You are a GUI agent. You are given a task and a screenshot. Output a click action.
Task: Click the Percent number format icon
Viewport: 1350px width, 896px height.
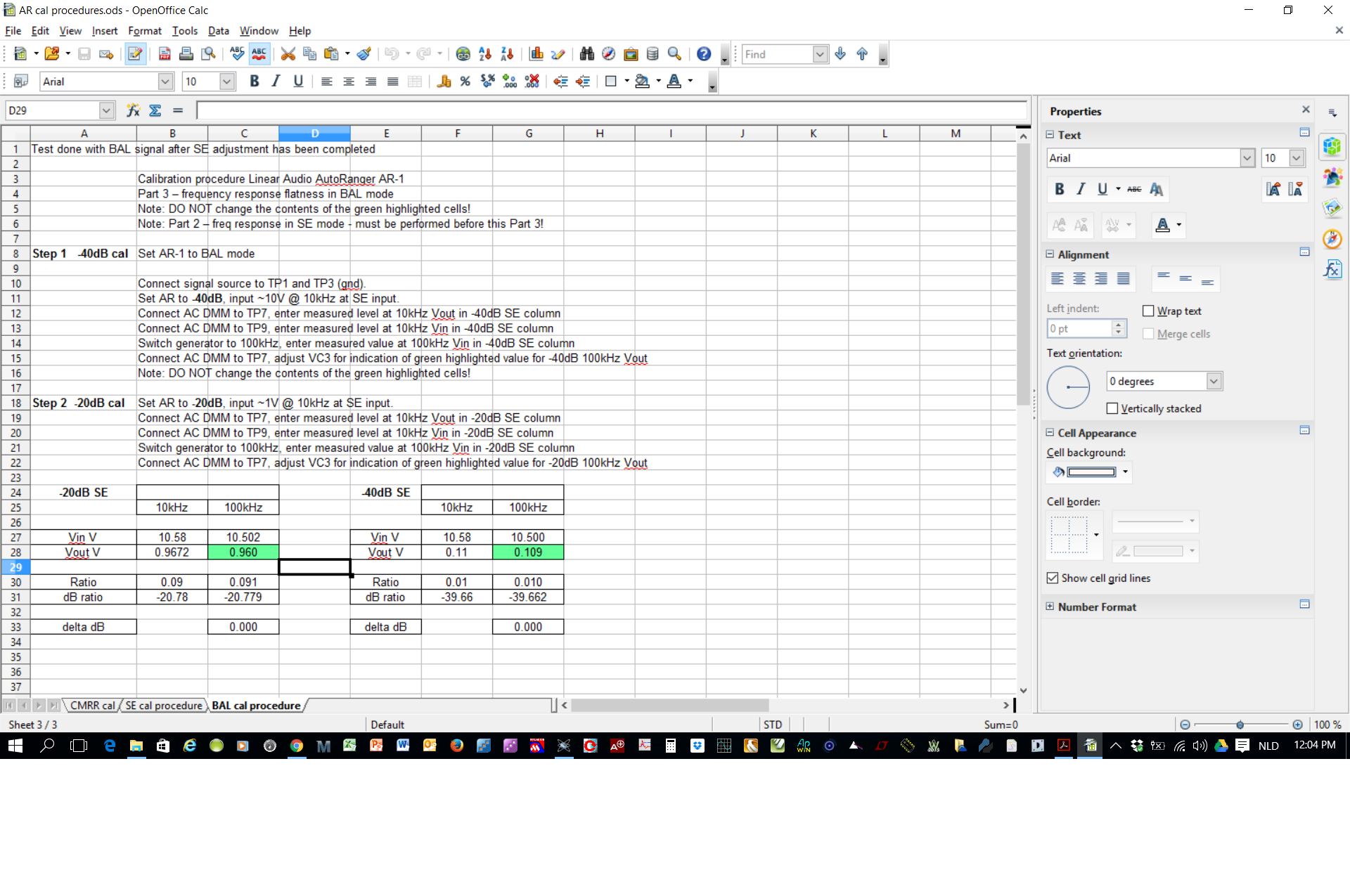coord(465,82)
